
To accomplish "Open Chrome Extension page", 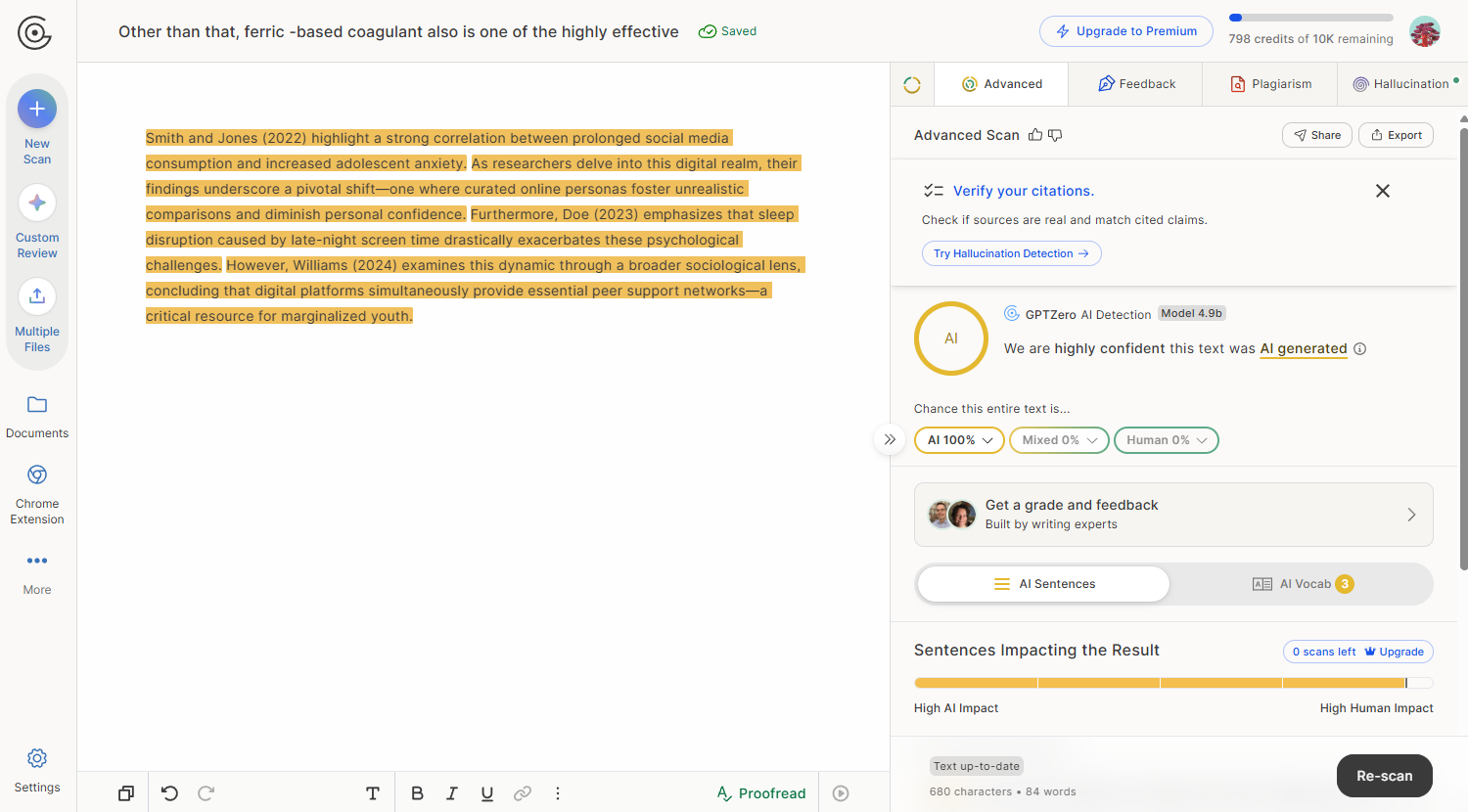I will (x=37, y=495).
